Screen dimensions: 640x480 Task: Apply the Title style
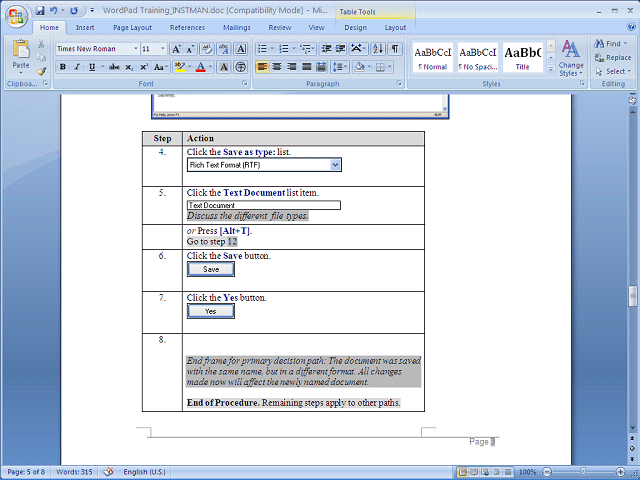(522, 57)
